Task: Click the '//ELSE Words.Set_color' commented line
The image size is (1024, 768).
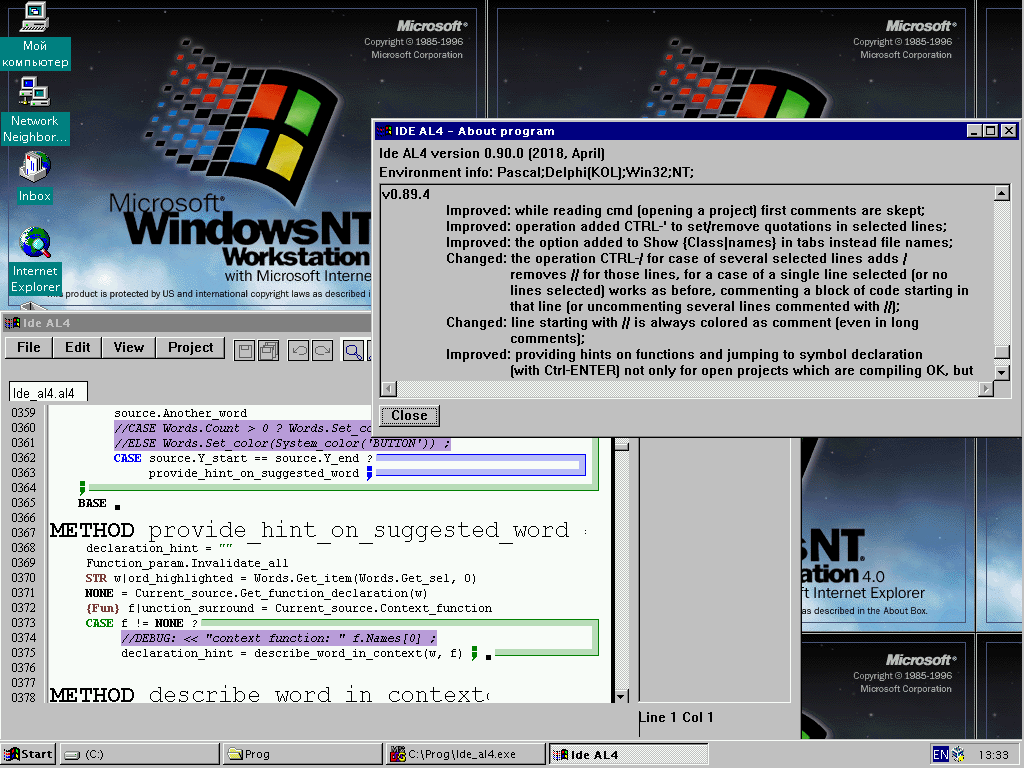Action: pyautogui.click(x=281, y=443)
